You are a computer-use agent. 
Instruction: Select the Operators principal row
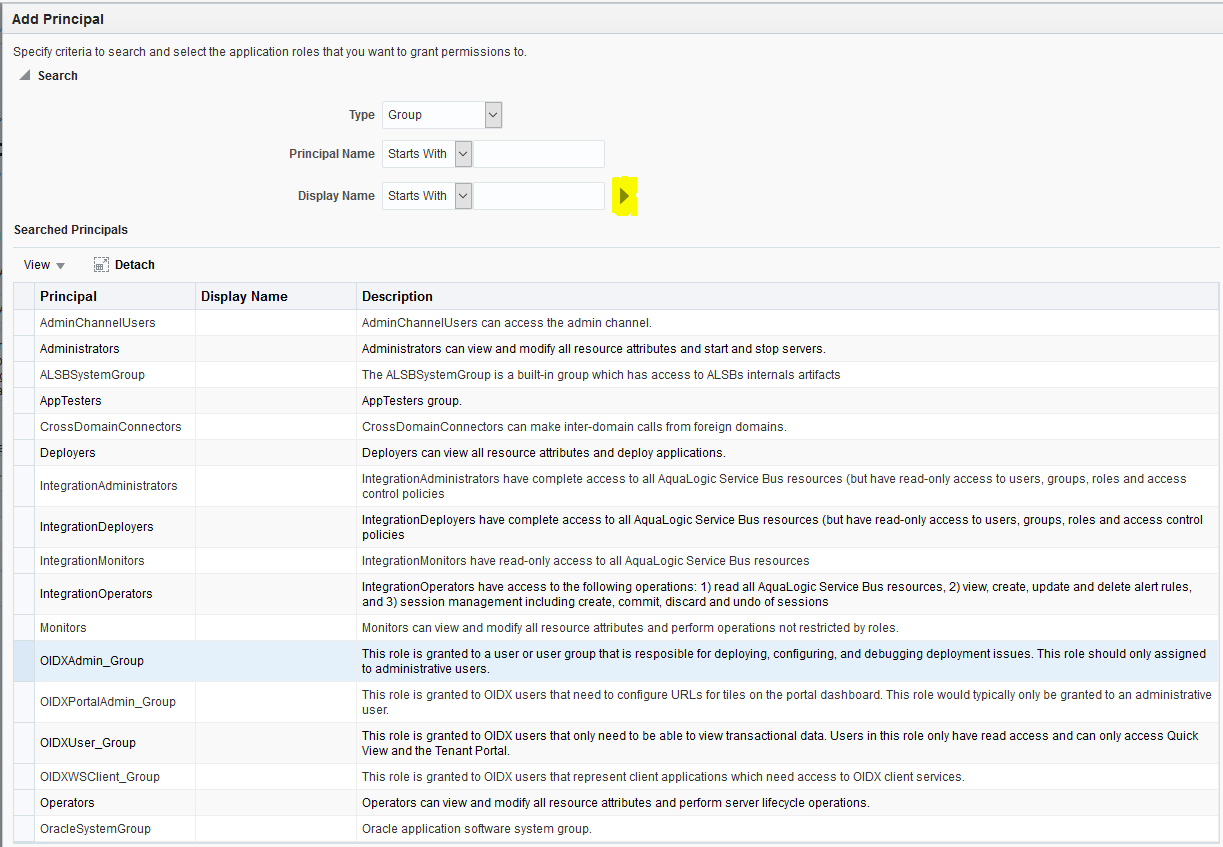coord(67,802)
